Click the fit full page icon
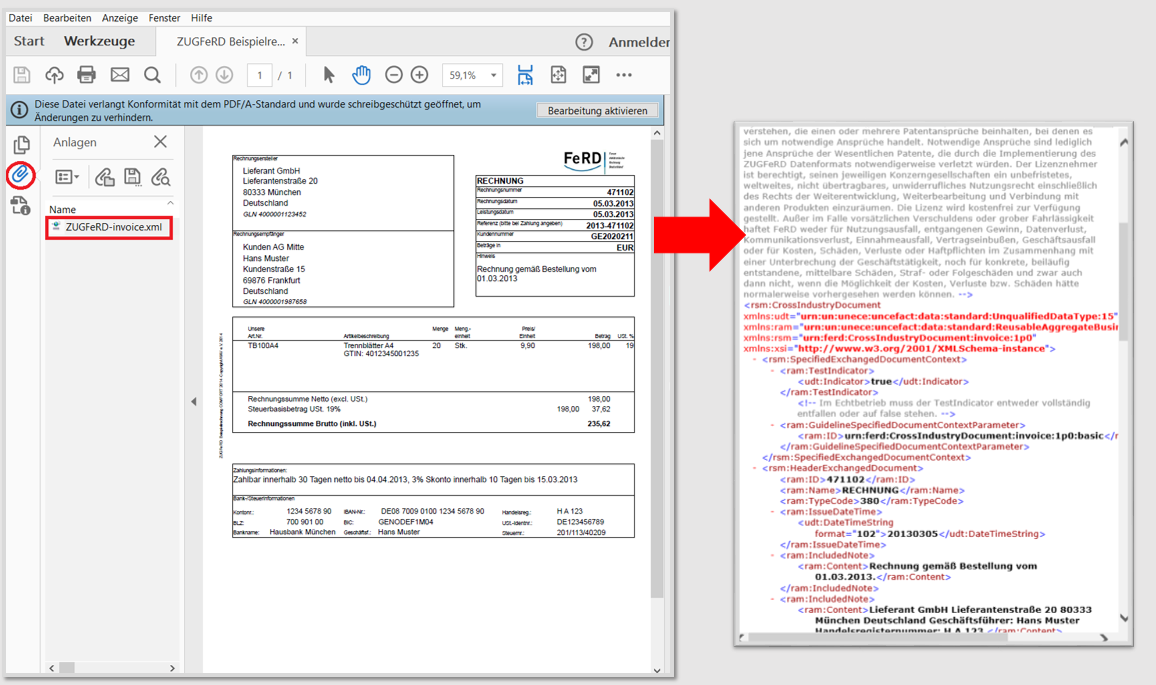Viewport: 1156px width, 685px height. pyautogui.click(x=558, y=74)
